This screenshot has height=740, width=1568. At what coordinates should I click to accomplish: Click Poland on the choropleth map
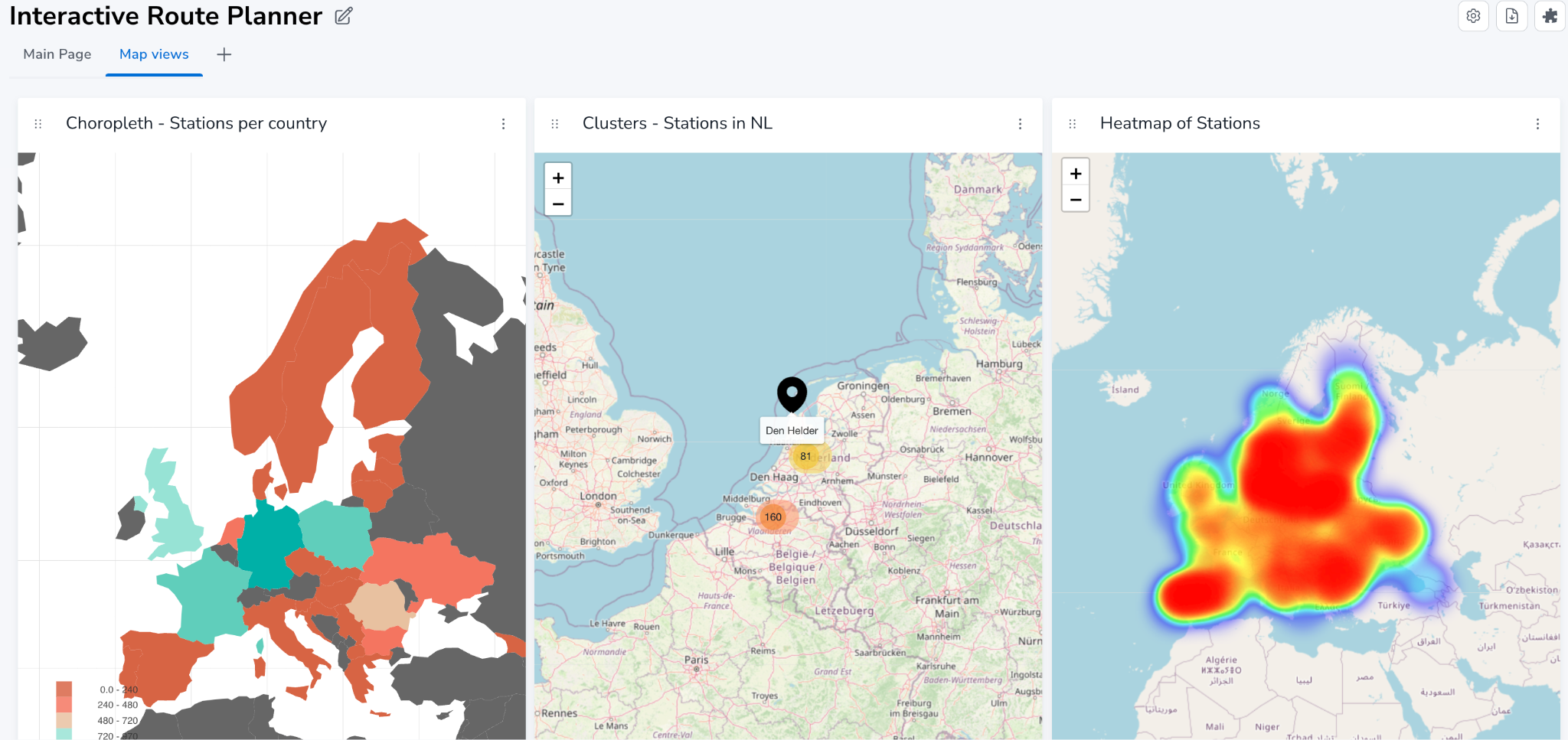click(x=335, y=533)
